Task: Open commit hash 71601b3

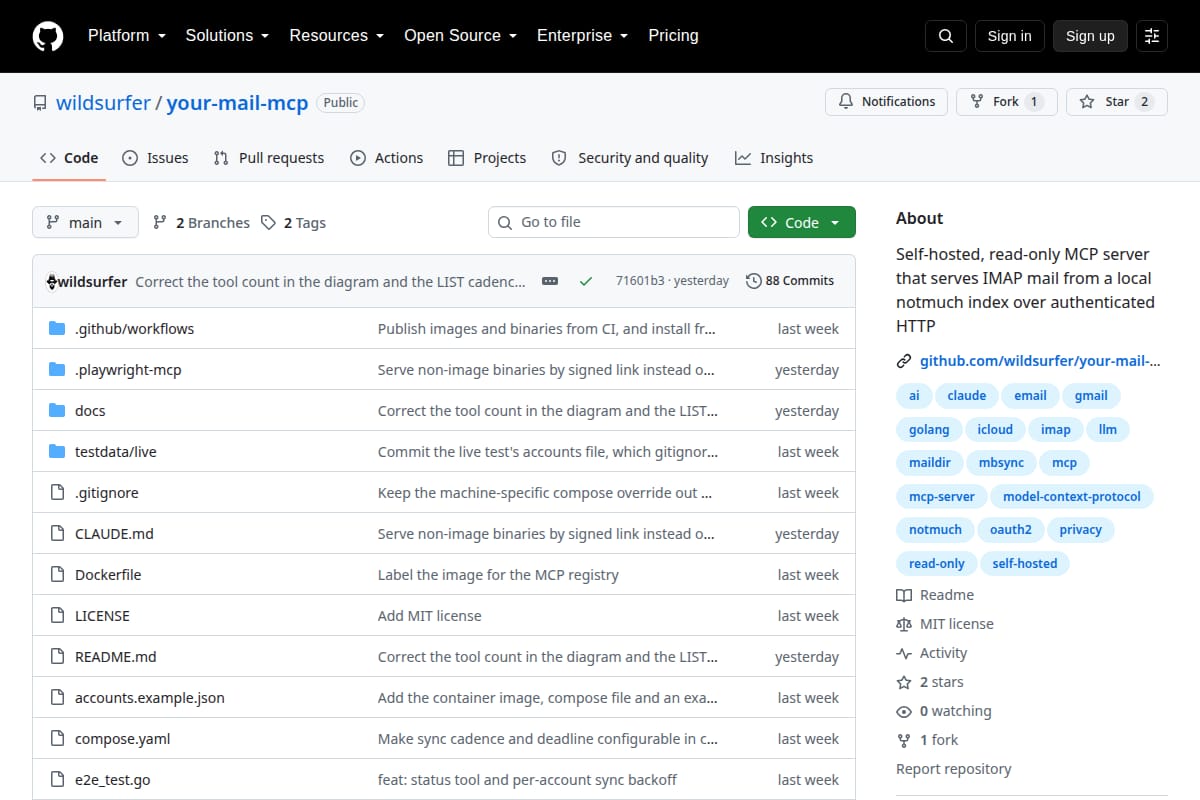Action: tap(639, 281)
